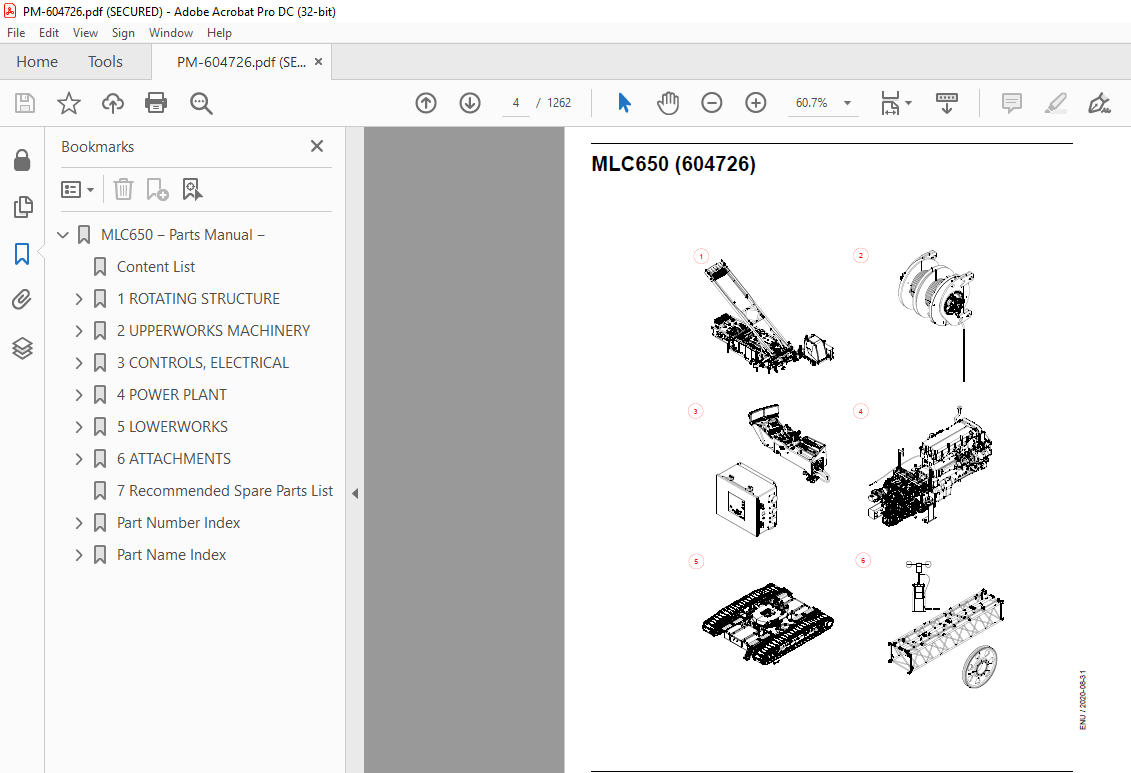
Task: Print the document with printer icon
Action: 156,103
